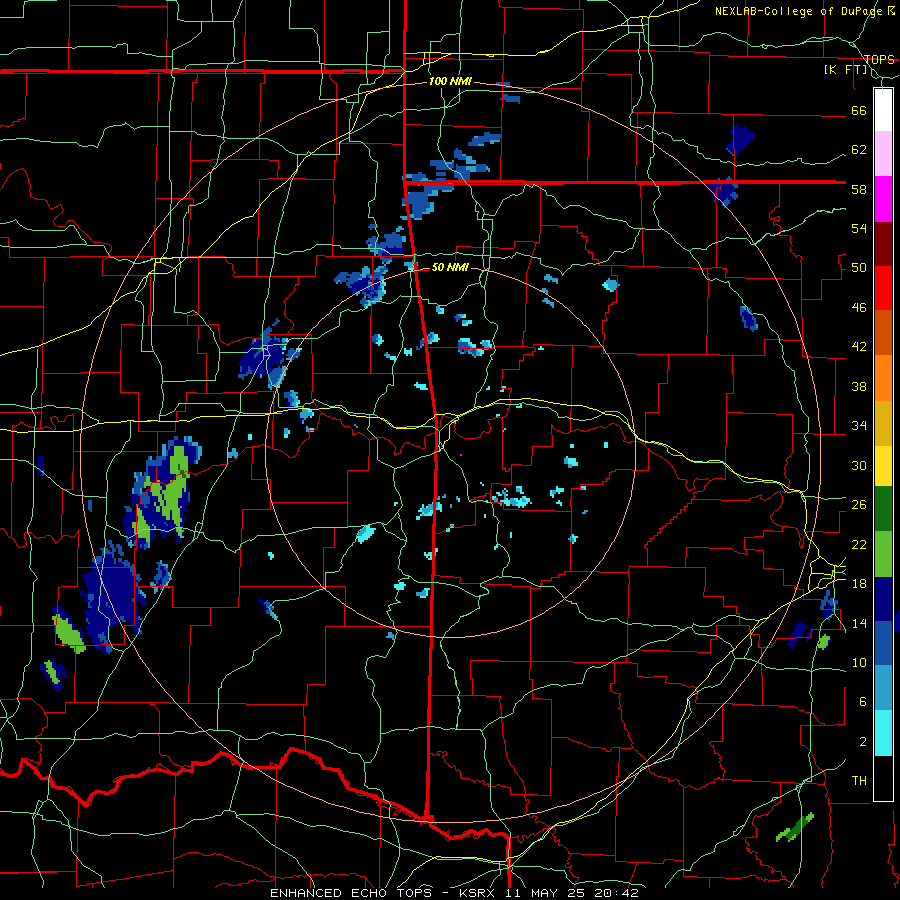Click the orange 38-42 legend swatch

(883, 377)
